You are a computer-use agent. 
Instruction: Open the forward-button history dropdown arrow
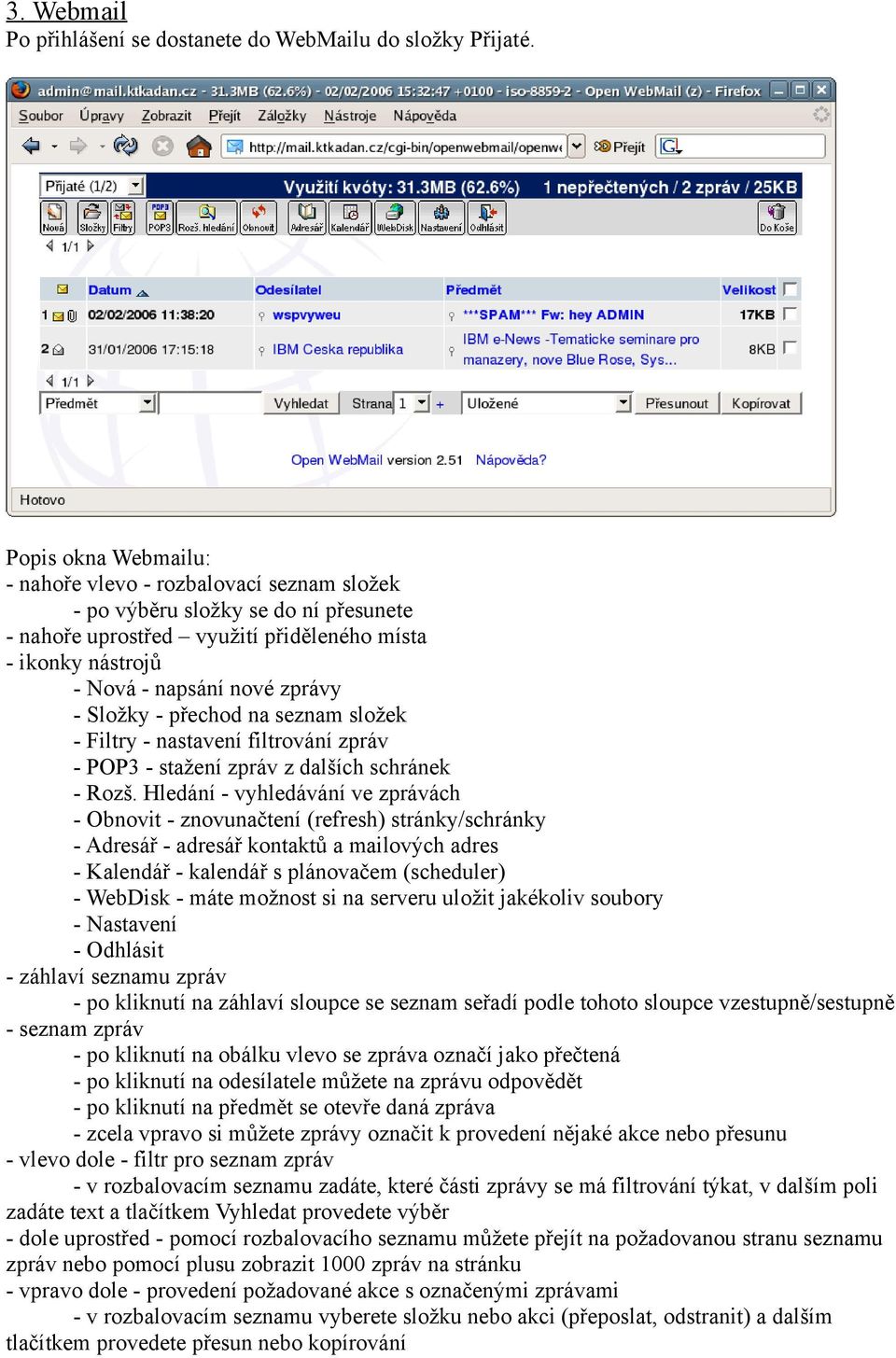point(102,147)
